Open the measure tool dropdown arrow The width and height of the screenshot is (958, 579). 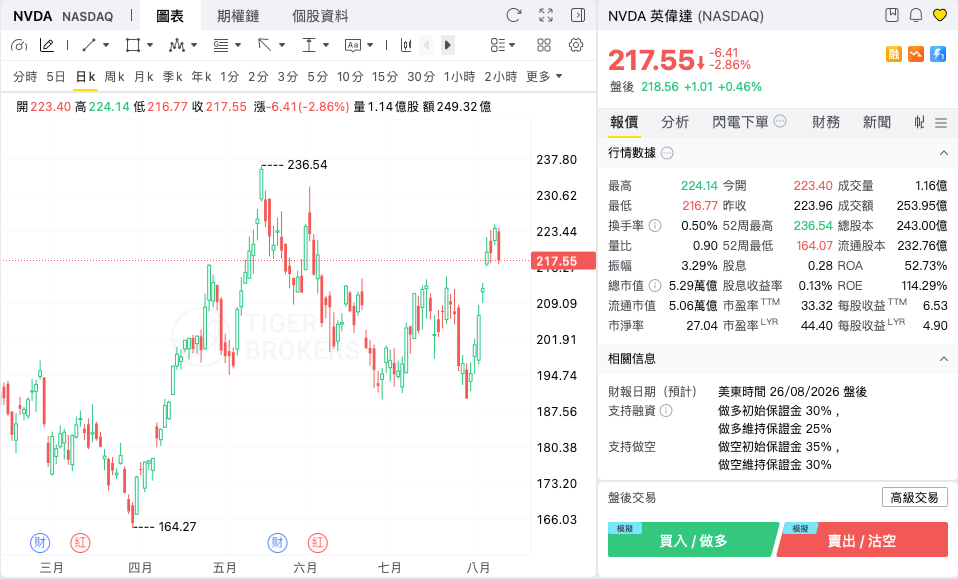[326, 45]
